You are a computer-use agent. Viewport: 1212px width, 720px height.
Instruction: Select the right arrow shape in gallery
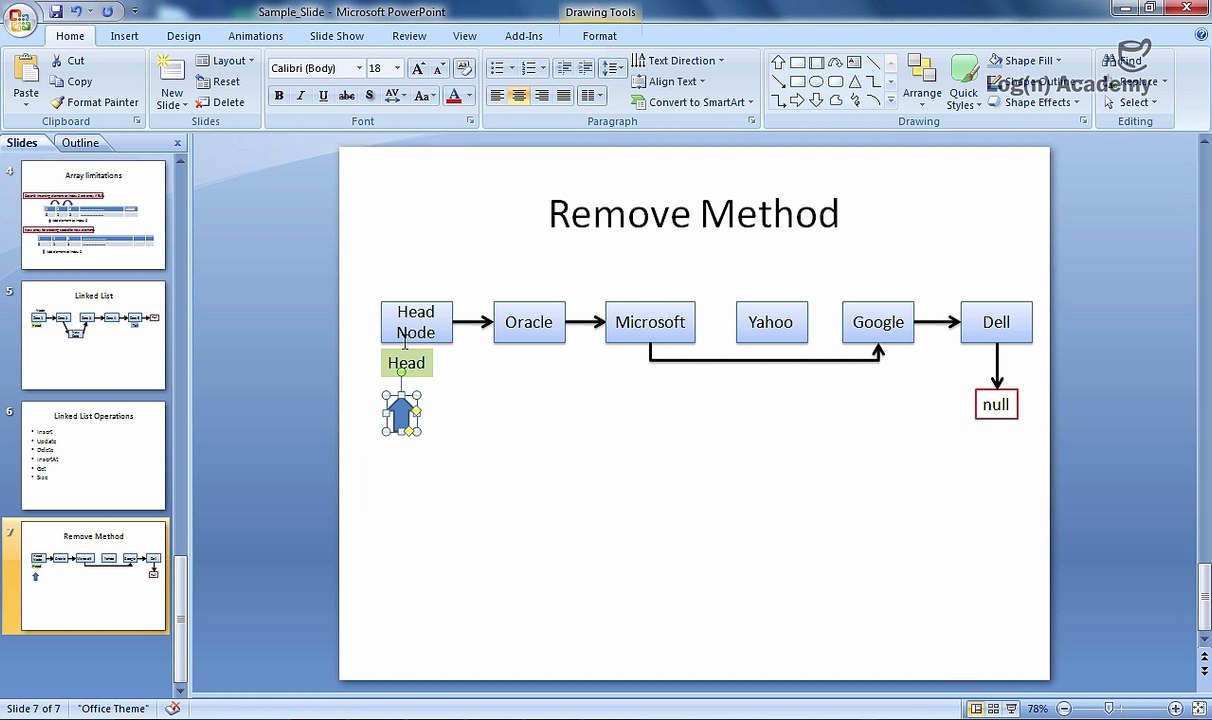[797, 100]
